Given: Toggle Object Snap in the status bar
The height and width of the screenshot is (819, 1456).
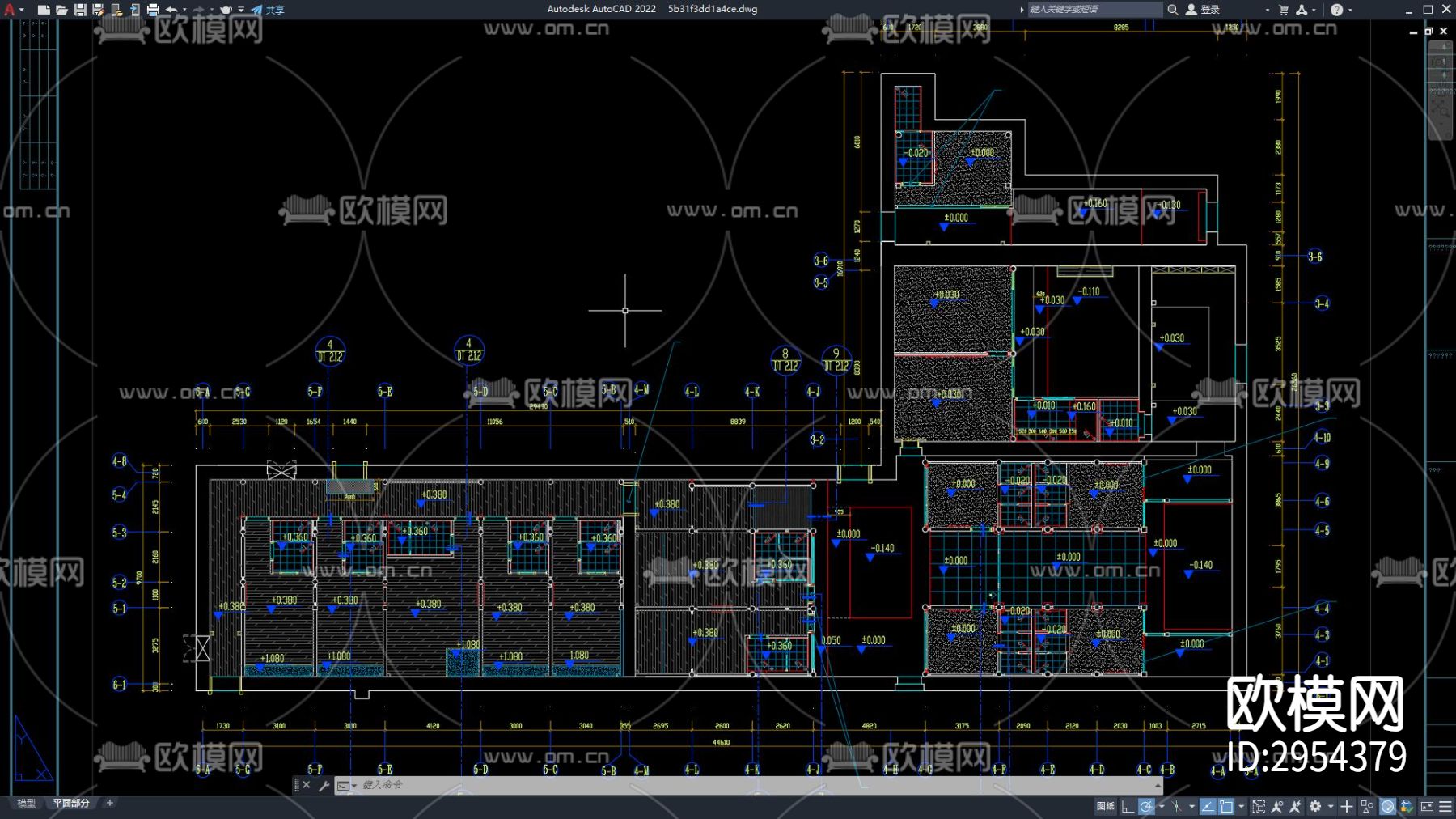Looking at the screenshot, I should [1227, 806].
